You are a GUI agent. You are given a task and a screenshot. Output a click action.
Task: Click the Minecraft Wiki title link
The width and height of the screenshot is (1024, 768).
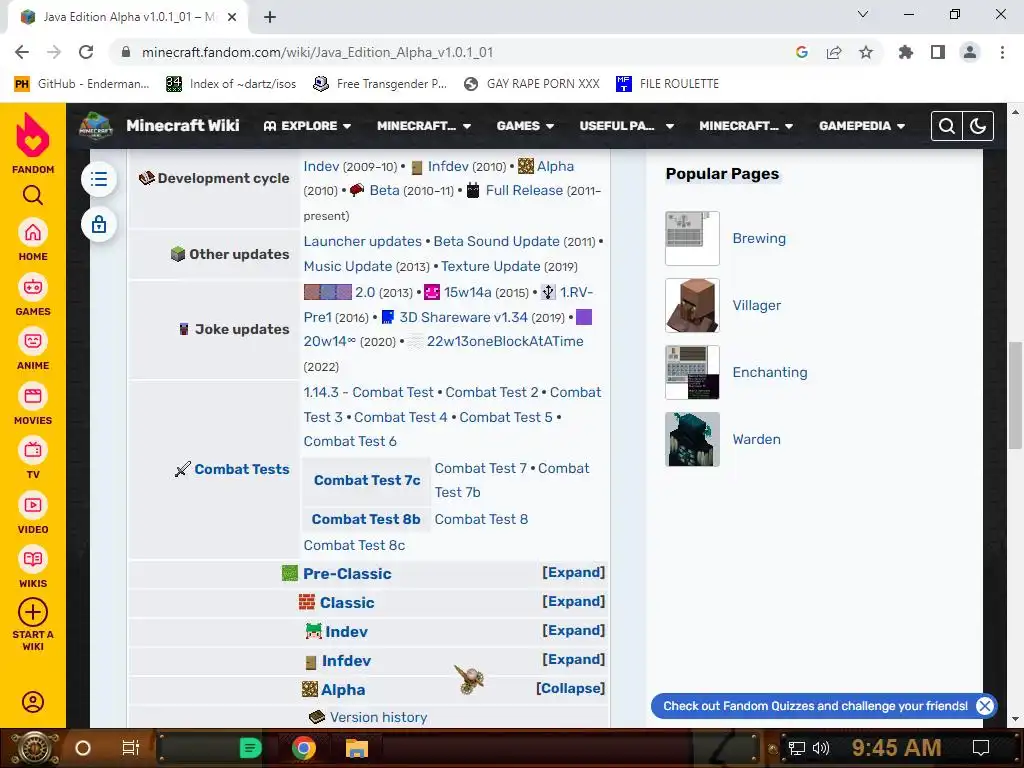183,125
